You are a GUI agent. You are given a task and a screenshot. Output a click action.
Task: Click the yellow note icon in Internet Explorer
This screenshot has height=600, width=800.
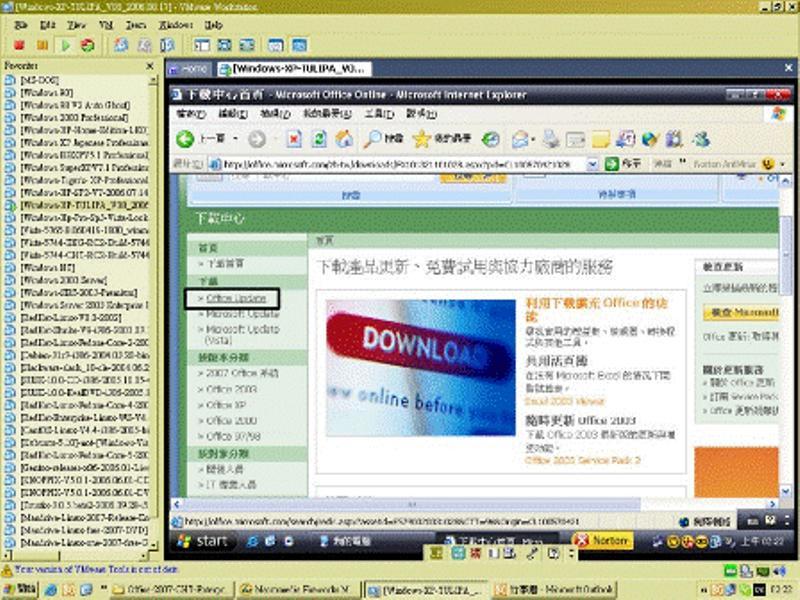tap(601, 139)
